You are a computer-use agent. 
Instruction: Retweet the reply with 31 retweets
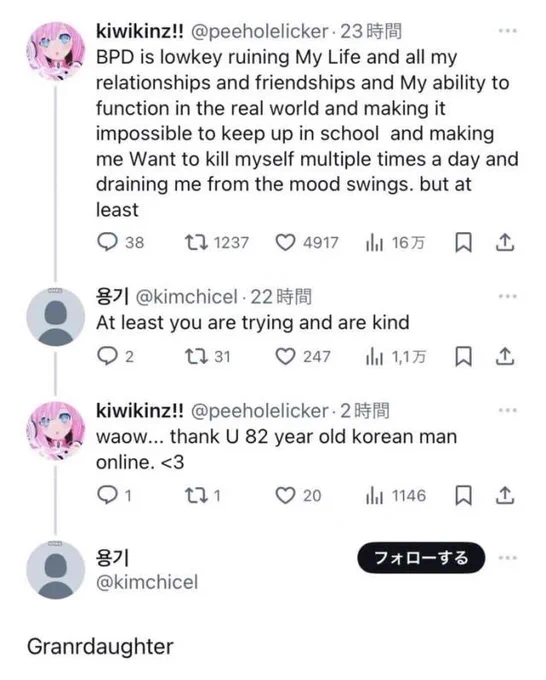coord(196,356)
